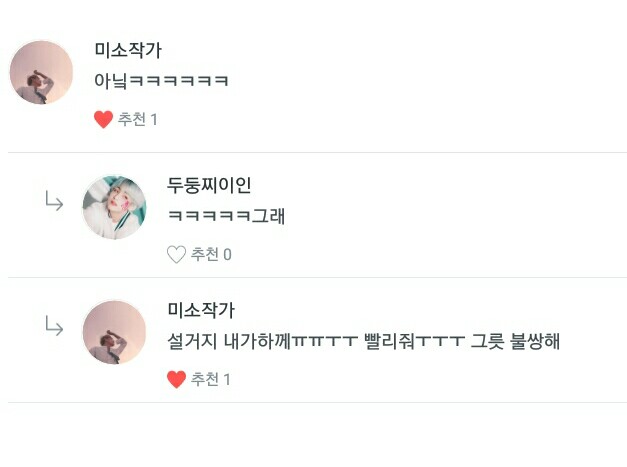This screenshot has width=627, height=467.
Task: Select the 미소작가 username on the last reply
Action: point(201,310)
